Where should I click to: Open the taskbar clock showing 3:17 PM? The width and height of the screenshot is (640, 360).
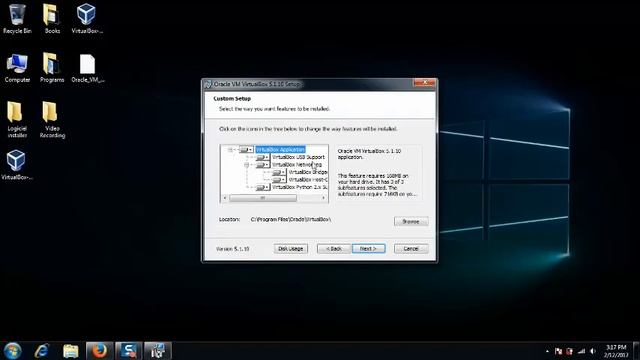pyautogui.click(x=616, y=351)
